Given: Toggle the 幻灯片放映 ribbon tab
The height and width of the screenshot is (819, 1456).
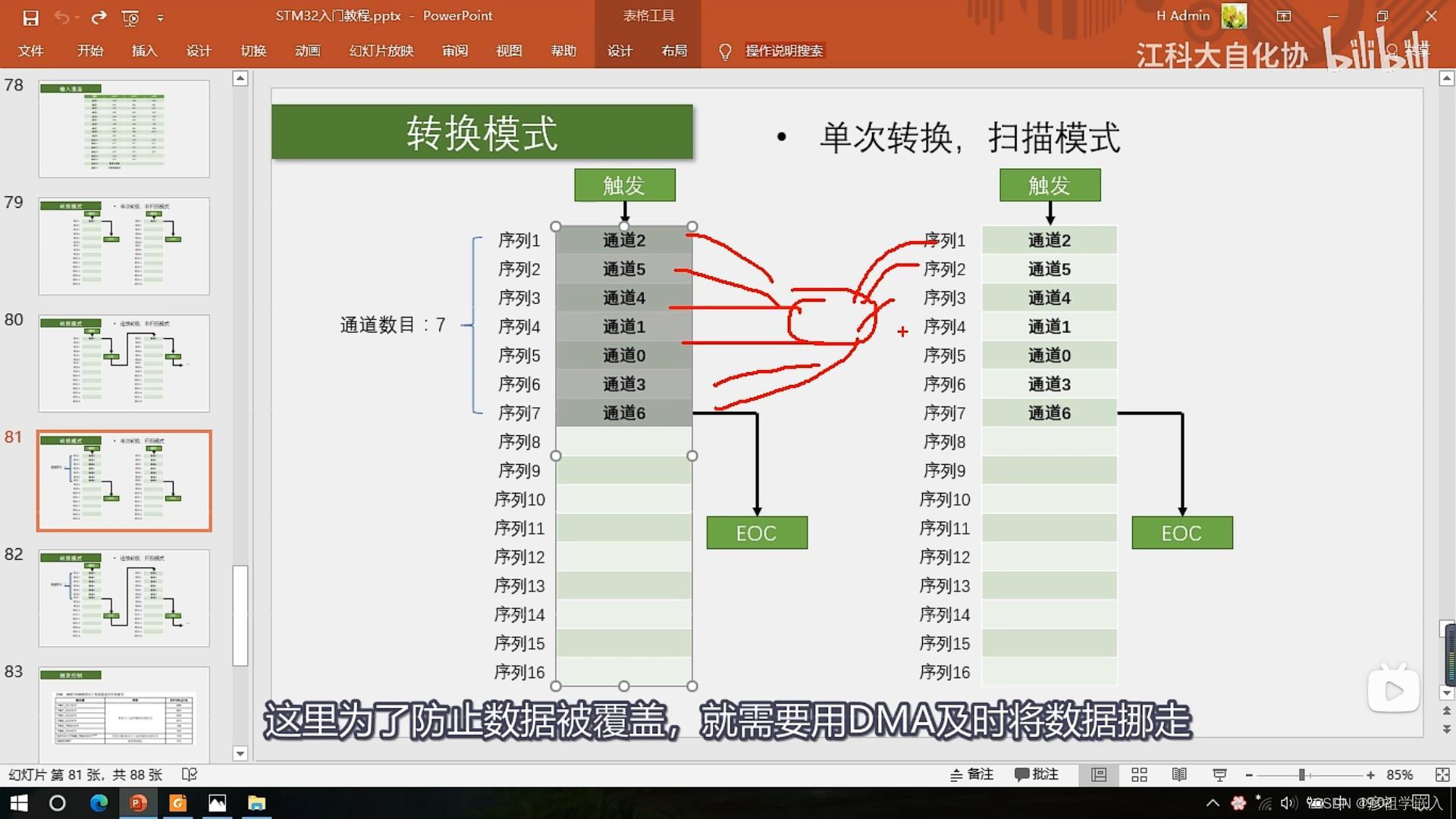Looking at the screenshot, I should (x=381, y=49).
